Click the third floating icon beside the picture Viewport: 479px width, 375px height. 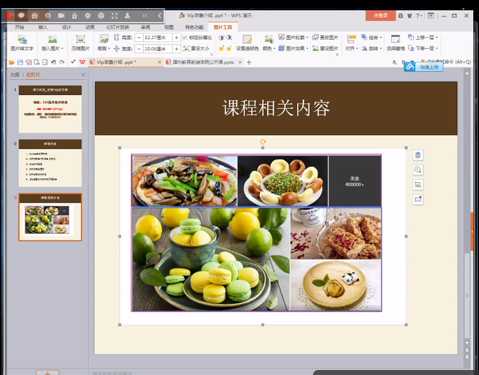tap(418, 184)
